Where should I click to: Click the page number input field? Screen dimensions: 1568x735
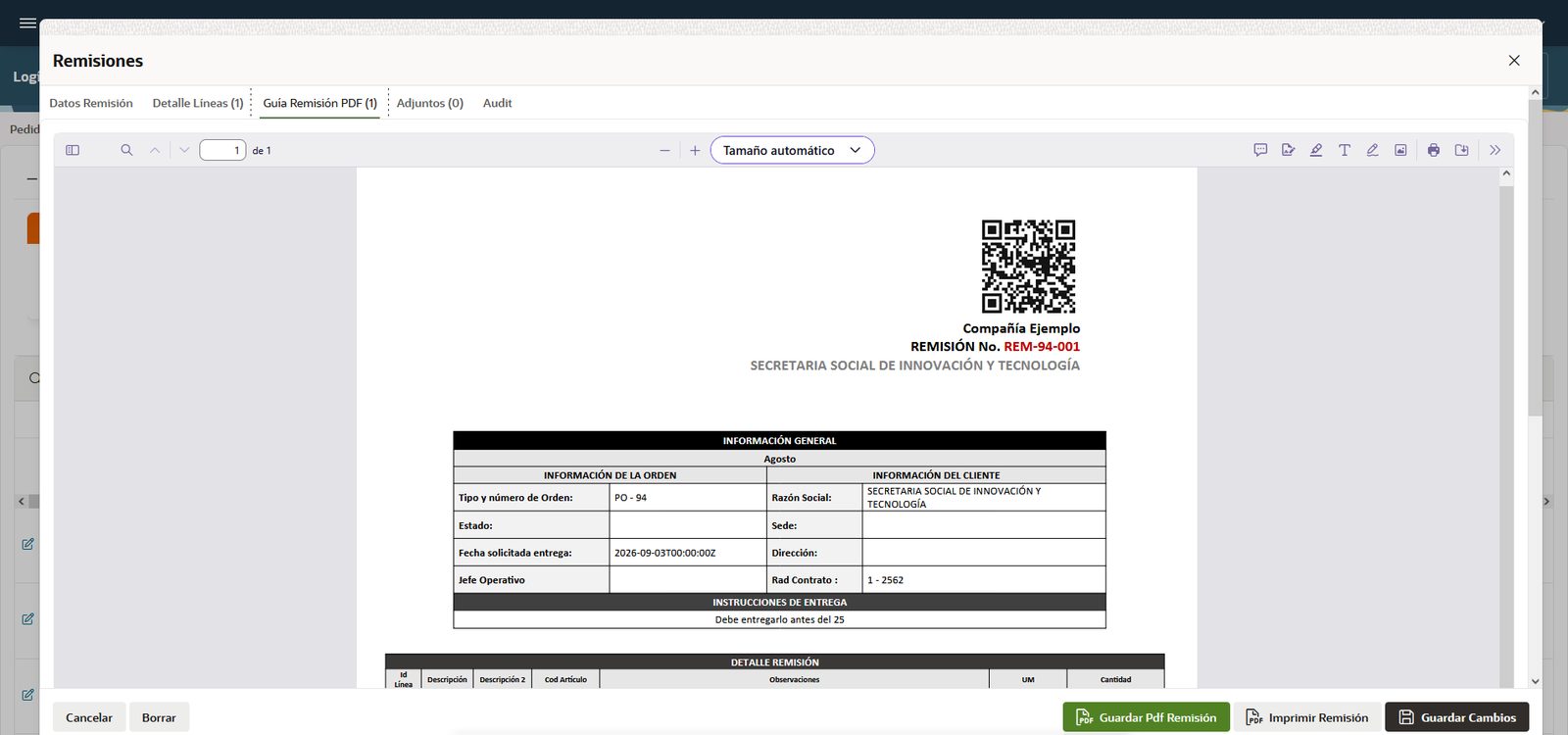click(x=222, y=150)
